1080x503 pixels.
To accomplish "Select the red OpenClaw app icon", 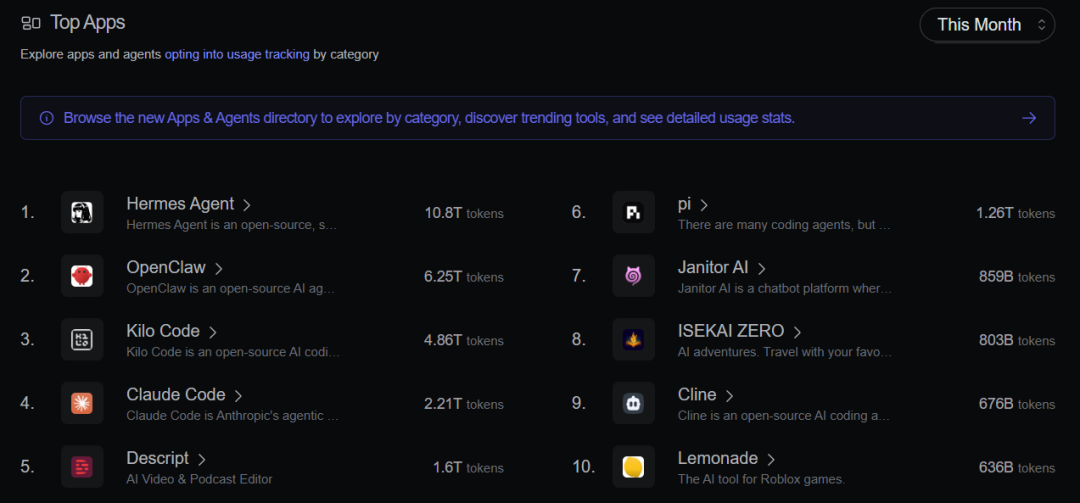I will [82, 276].
